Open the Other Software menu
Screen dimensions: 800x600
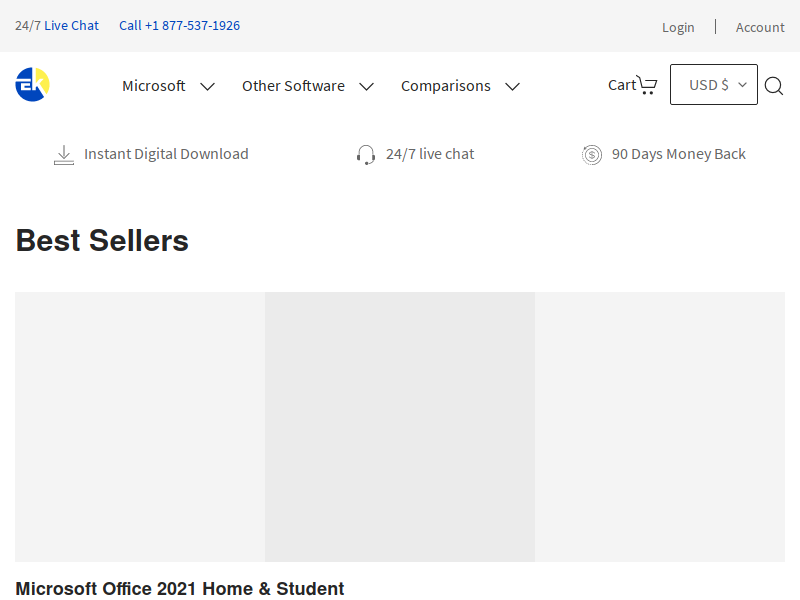coord(293,86)
